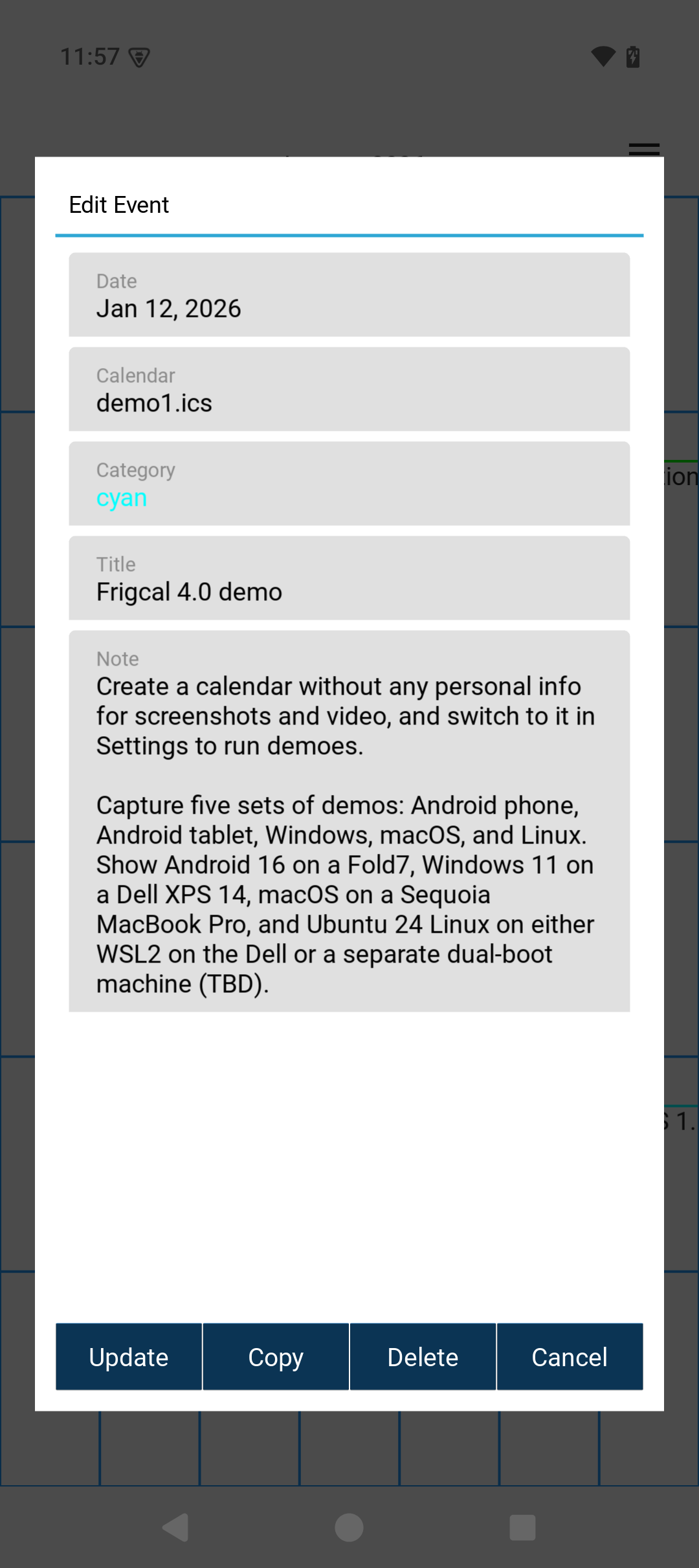The width and height of the screenshot is (699, 1568).
Task: Click the Delete button
Action: pyautogui.click(x=423, y=1356)
